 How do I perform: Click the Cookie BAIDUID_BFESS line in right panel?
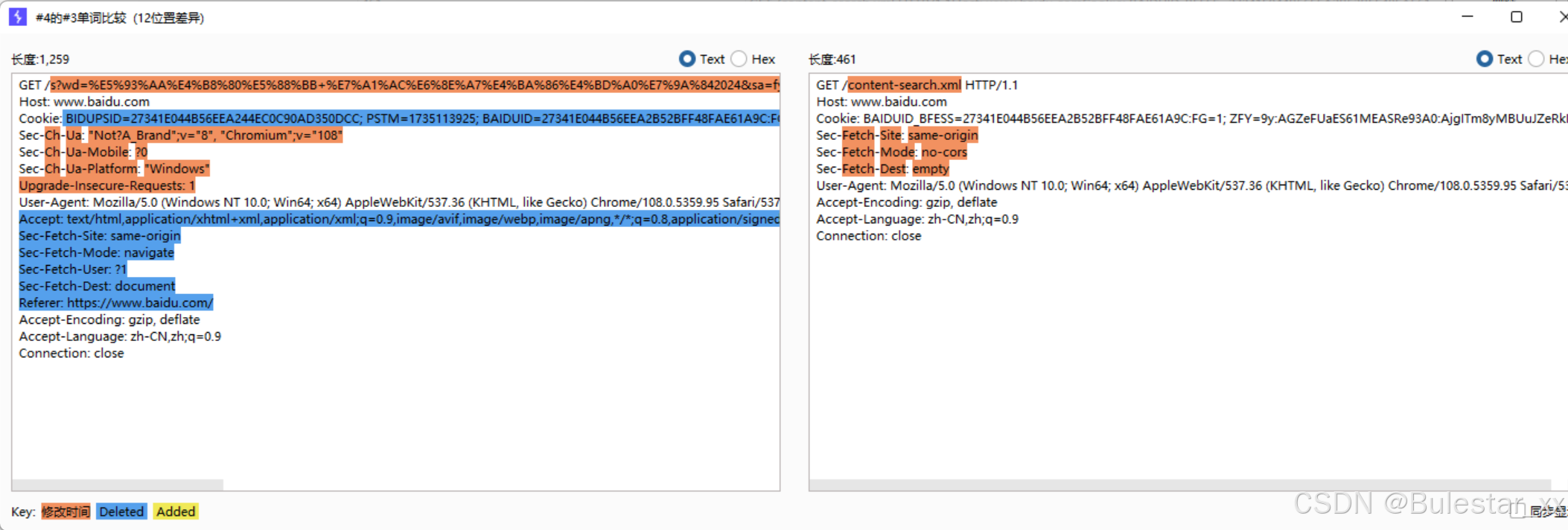click(1191, 118)
